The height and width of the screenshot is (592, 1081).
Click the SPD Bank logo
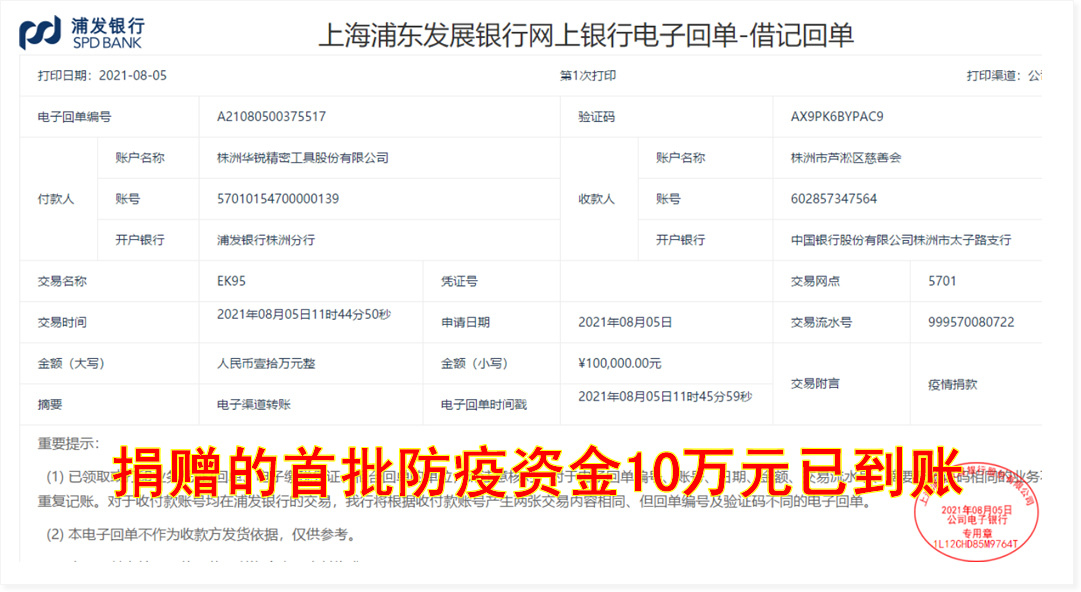click(82, 33)
